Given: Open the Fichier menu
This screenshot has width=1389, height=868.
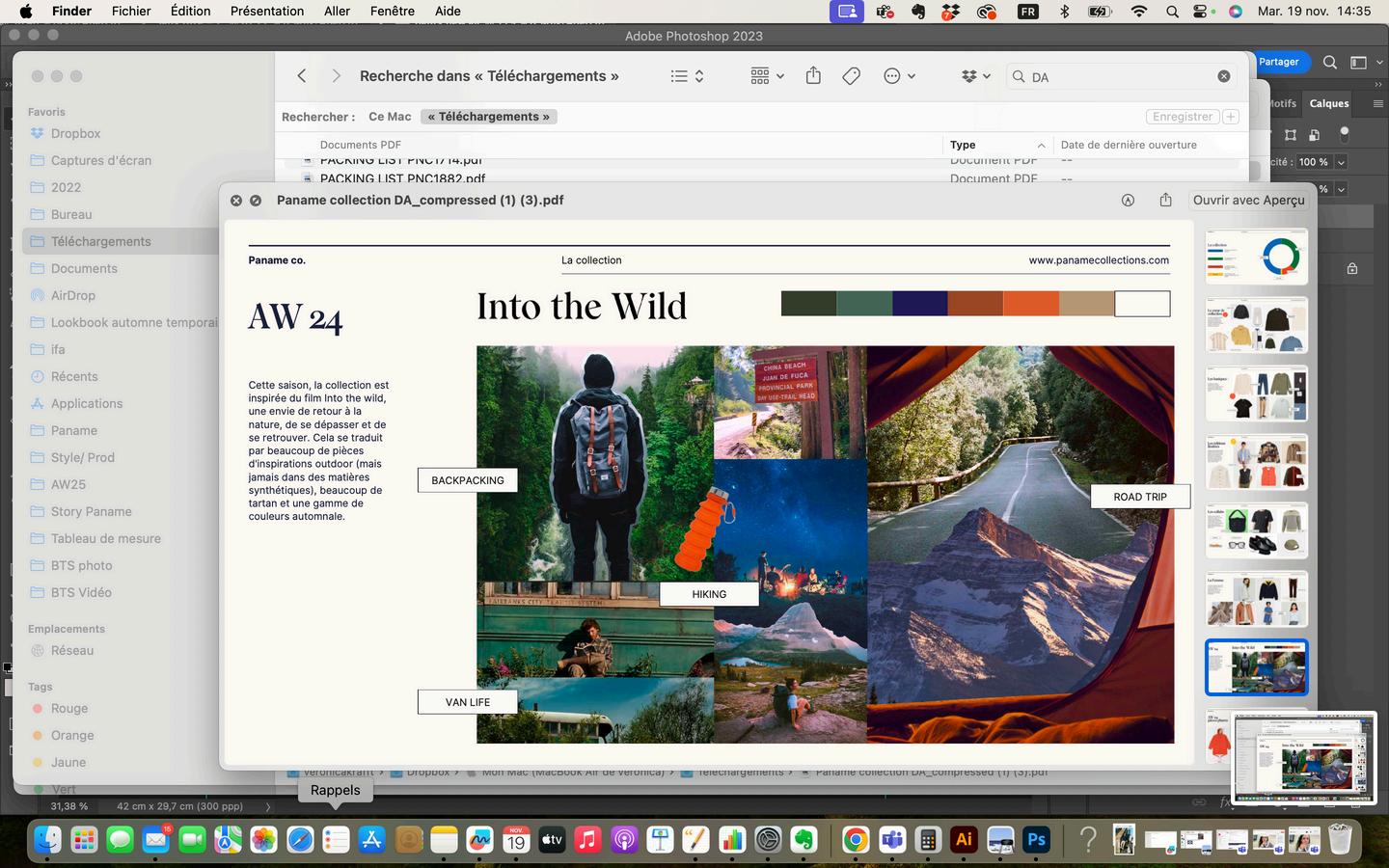Looking at the screenshot, I should (x=131, y=12).
